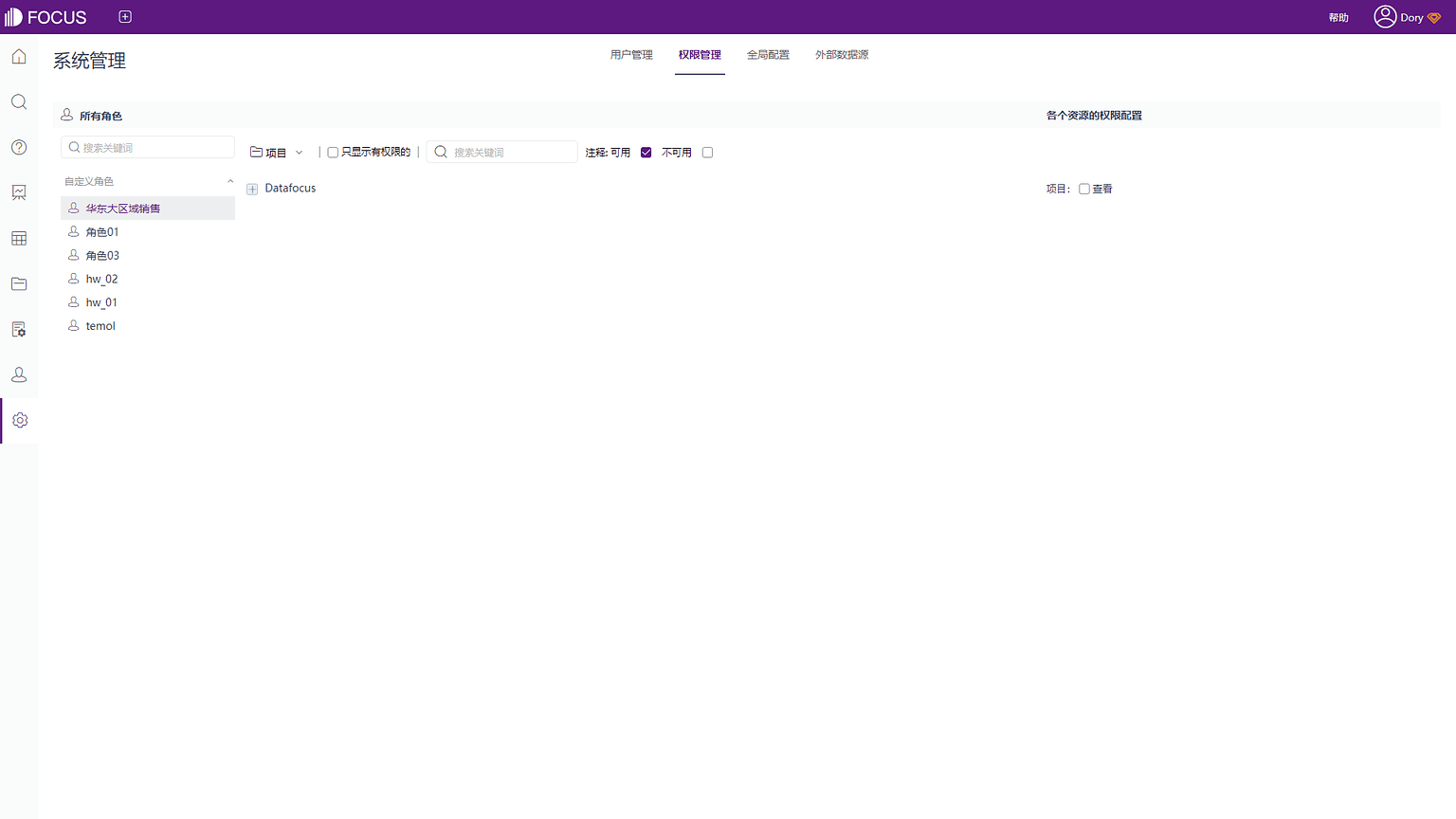The width and height of the screenshot is (1456, 819).
Task: Switch to 权限管理 tab
Action: [x=700, y=55]
